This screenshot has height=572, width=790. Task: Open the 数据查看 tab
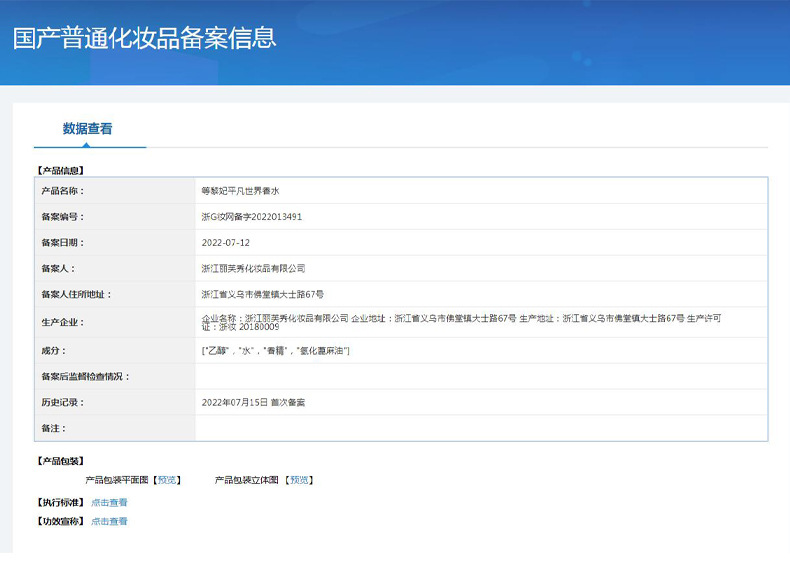coord(88,129)
